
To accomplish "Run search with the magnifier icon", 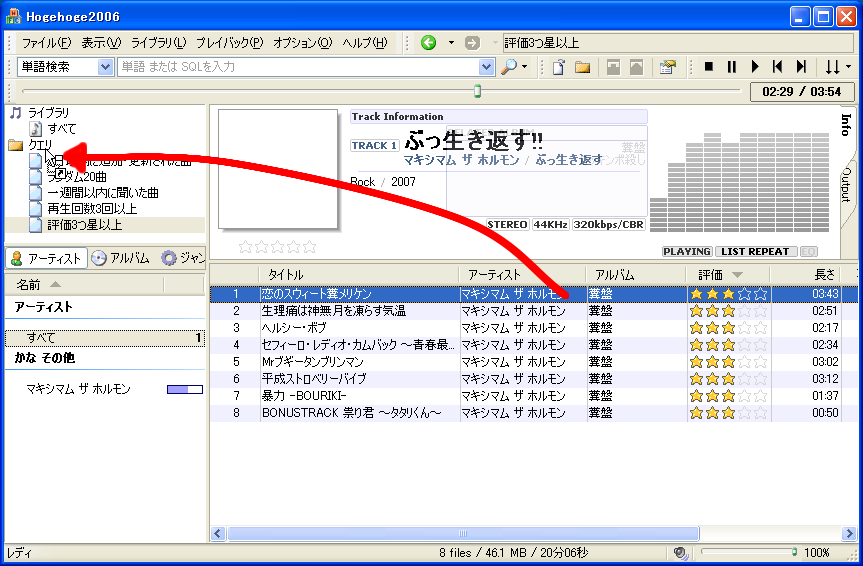I will click(509, 67).
